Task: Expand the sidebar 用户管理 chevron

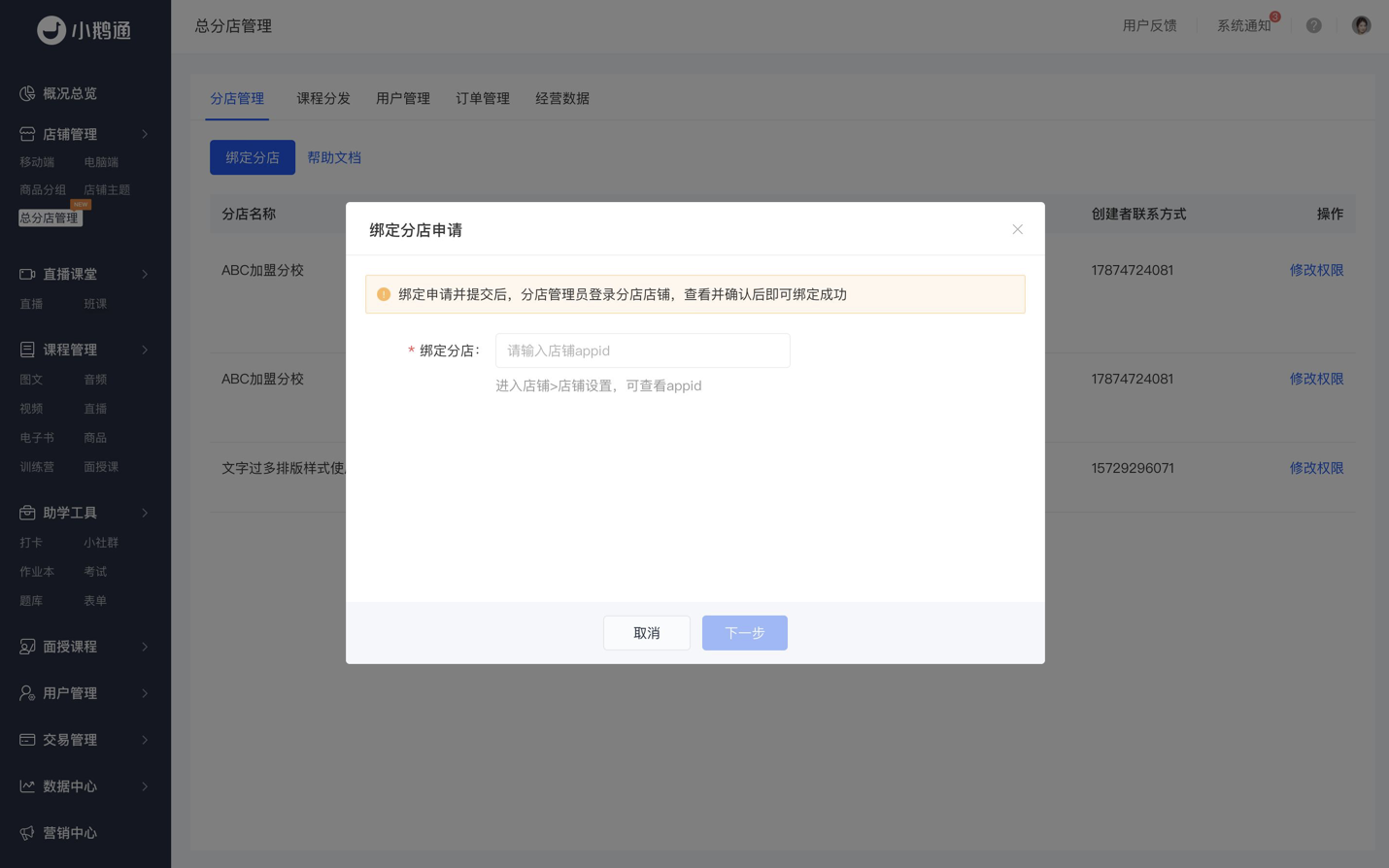Action: pyautogui.click(x=145, y=693)
